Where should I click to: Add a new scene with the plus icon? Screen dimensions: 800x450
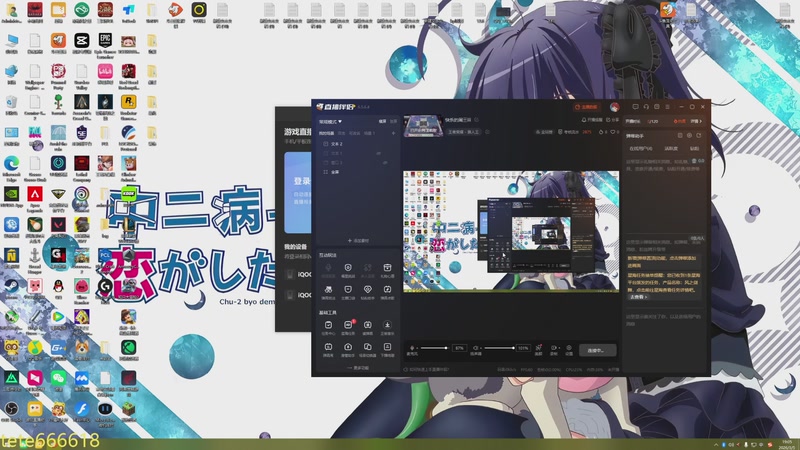393,133
